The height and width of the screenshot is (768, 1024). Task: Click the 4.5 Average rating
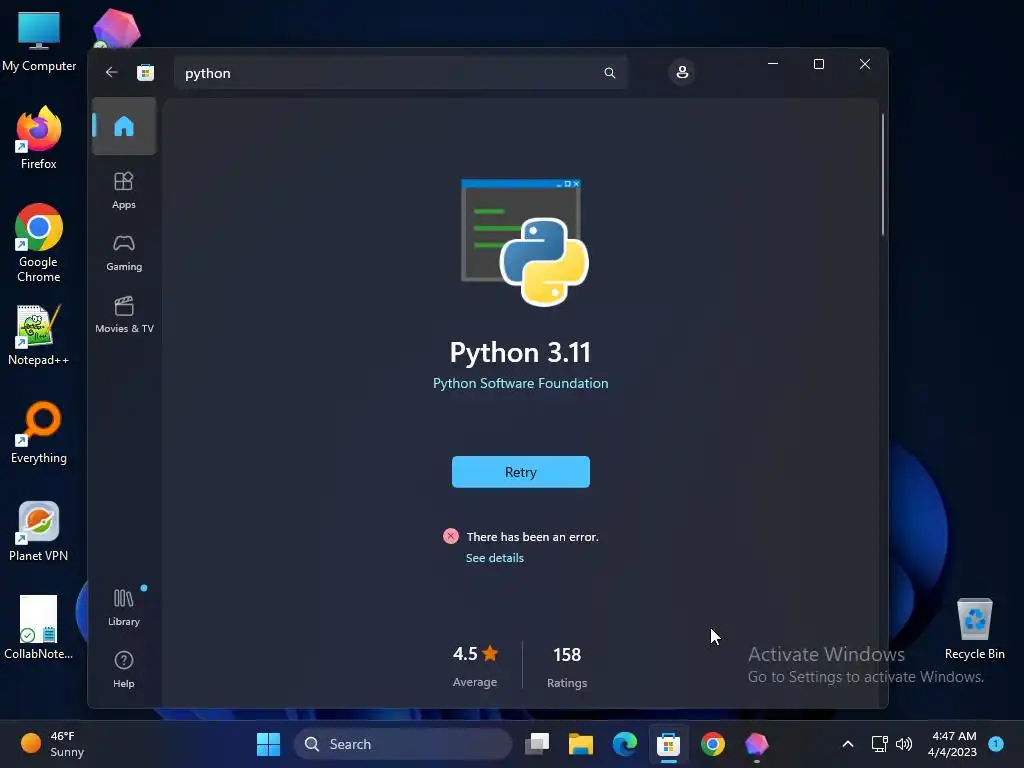point(475,665)
